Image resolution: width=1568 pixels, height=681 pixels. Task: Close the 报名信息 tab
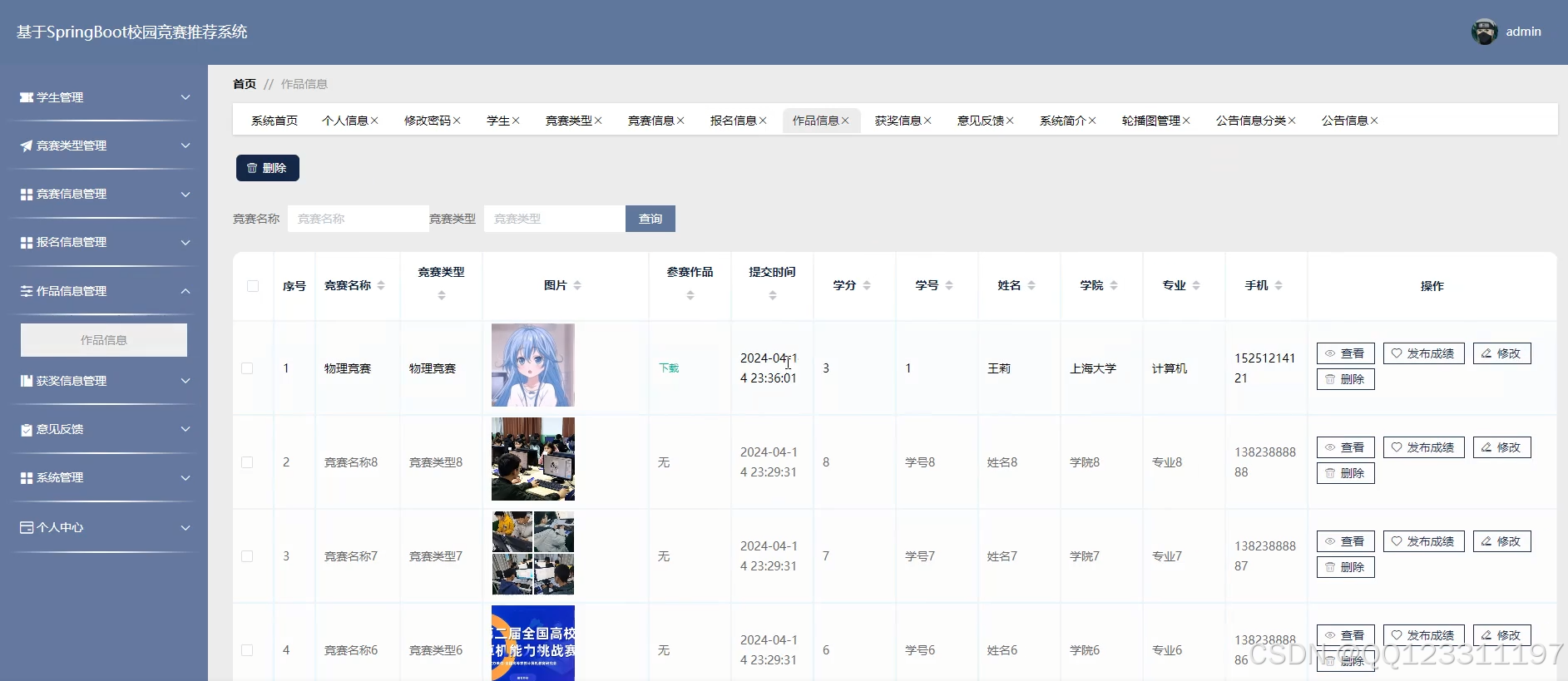tap(763, 121)
